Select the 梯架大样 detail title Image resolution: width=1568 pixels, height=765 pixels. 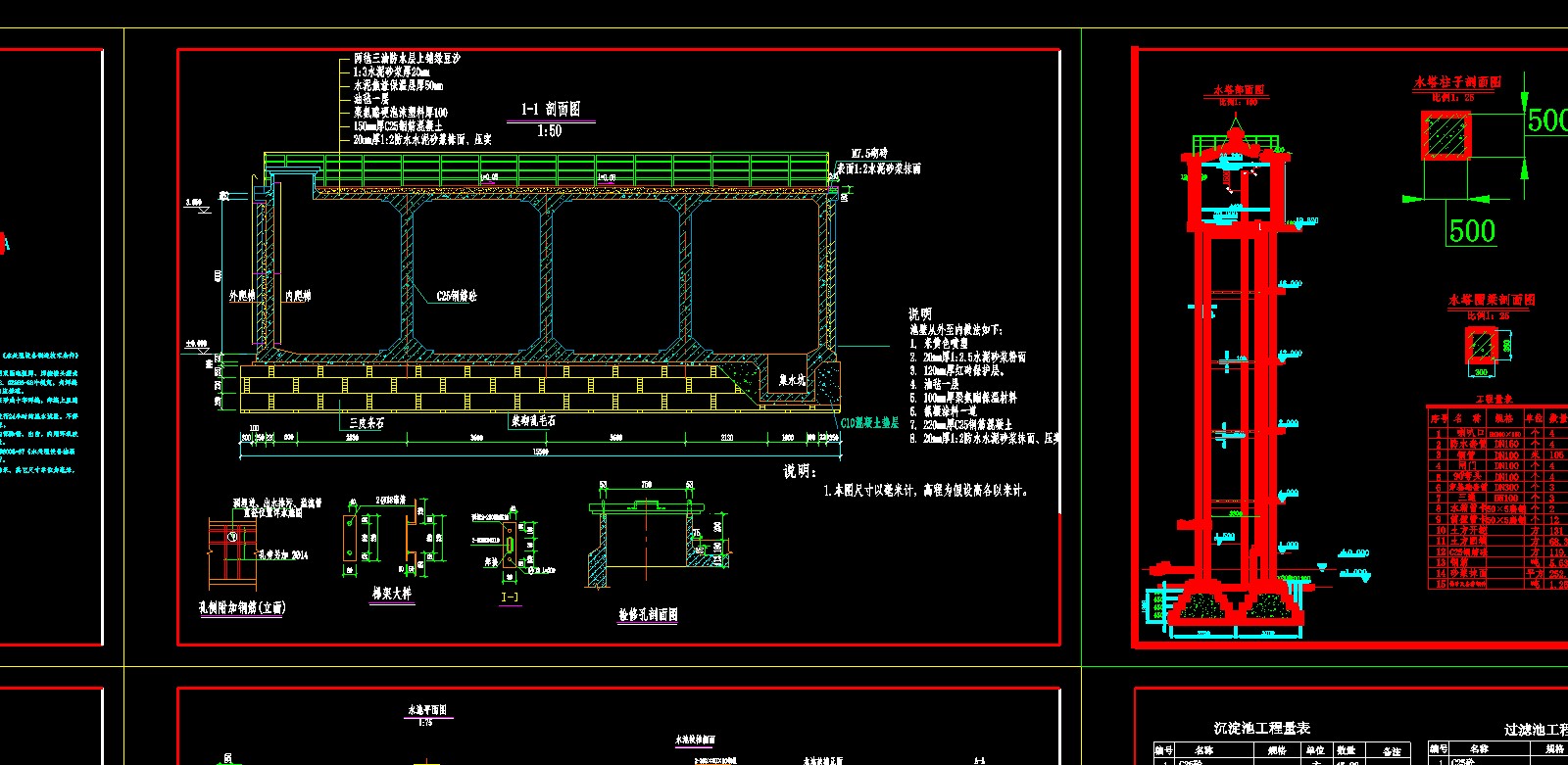pyautogui.click(x=392, y=594)
